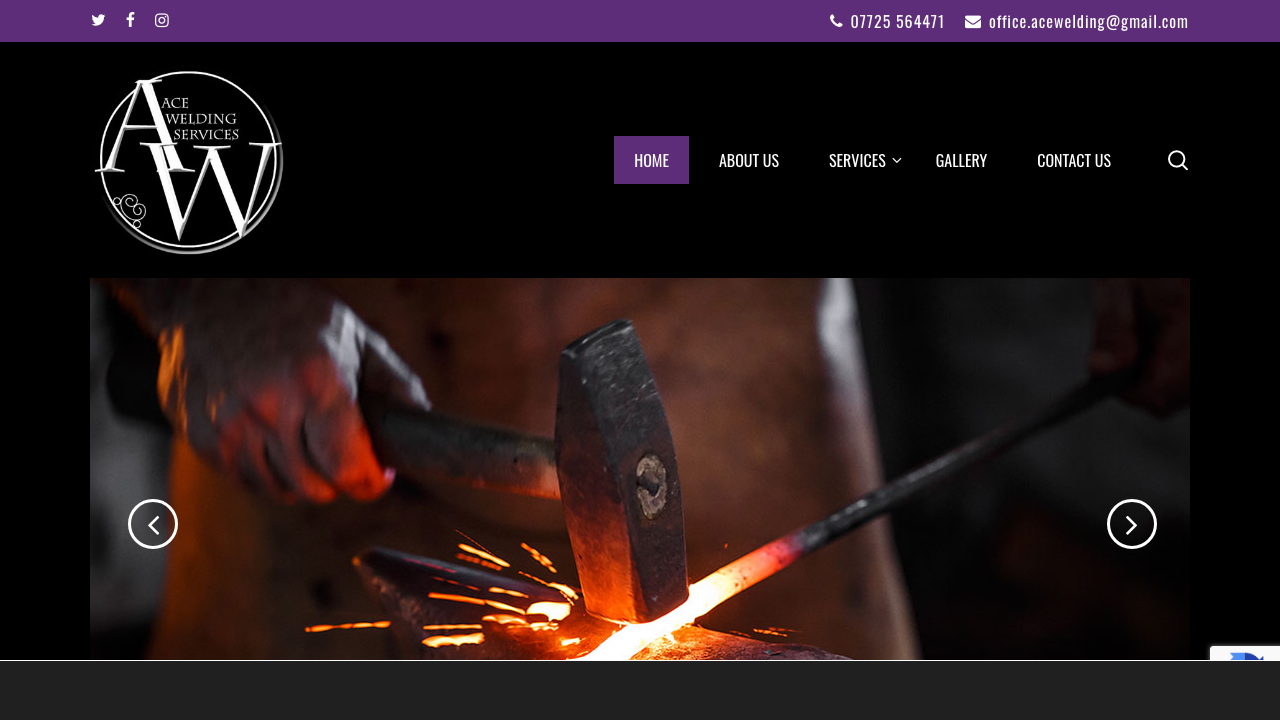Click the previous slide arrow on the carousel
1280x720 pixels.
tap(153, 523)
